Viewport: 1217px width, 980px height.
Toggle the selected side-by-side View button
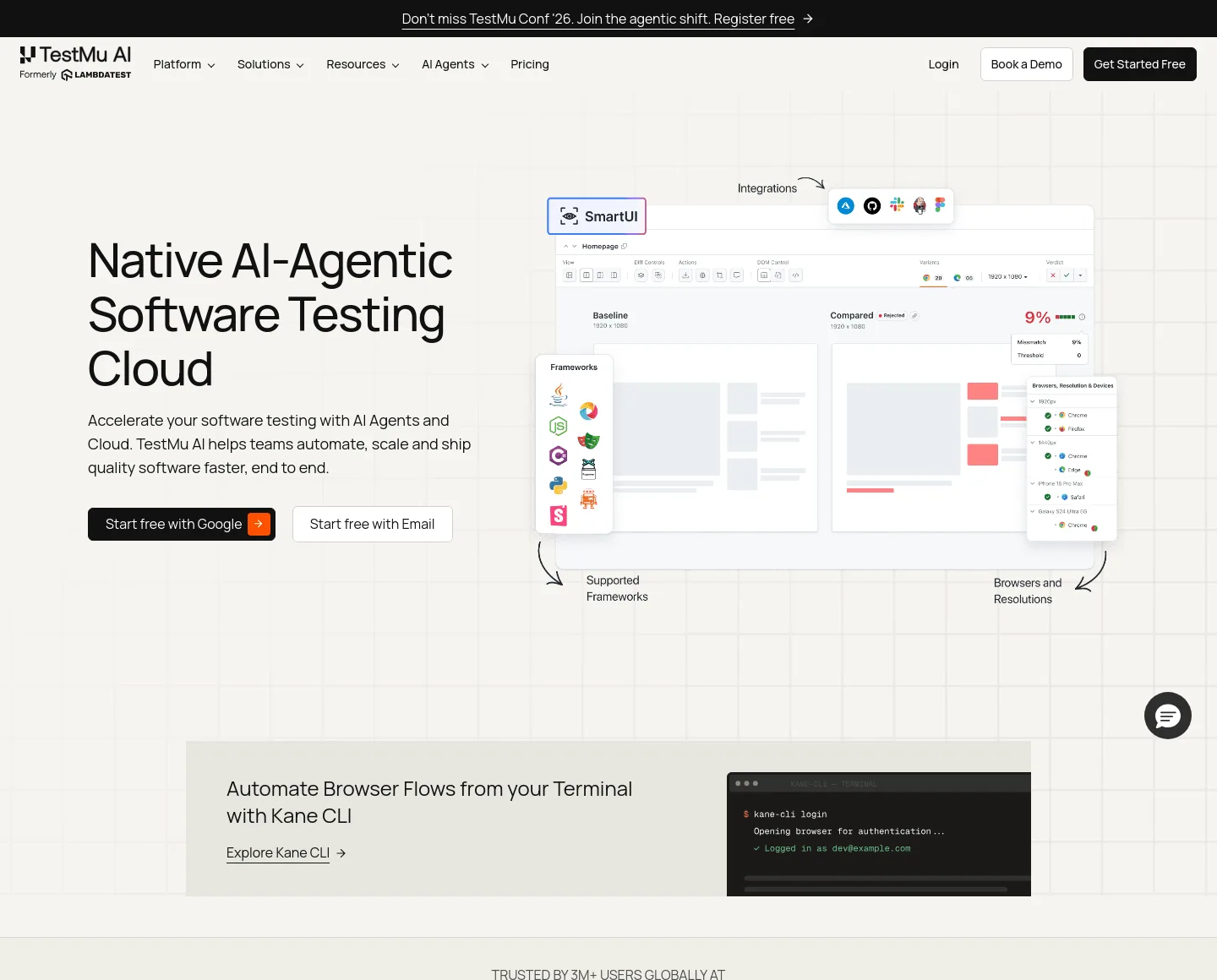click(x=586, y=275)
